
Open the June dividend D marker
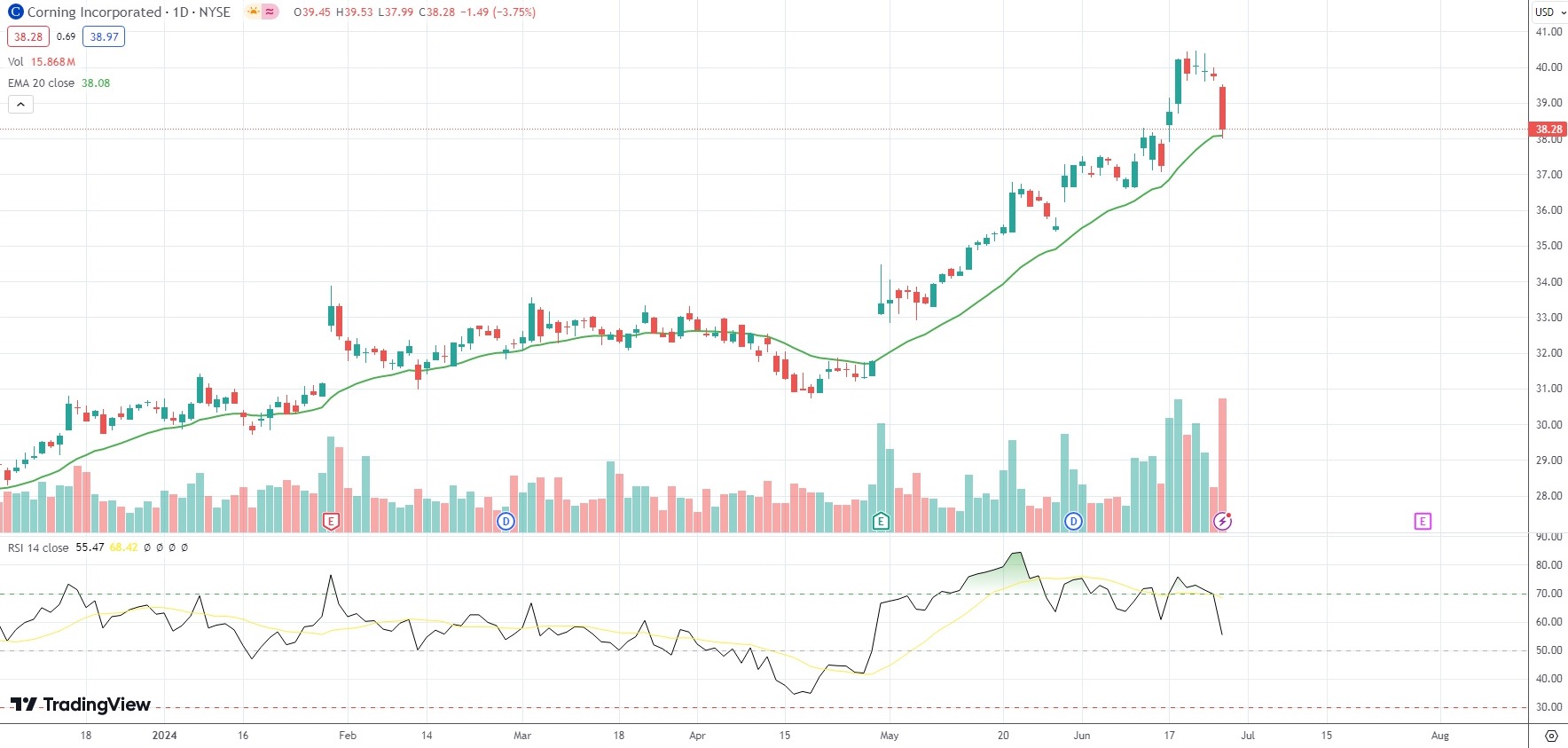pos(1073,522)
